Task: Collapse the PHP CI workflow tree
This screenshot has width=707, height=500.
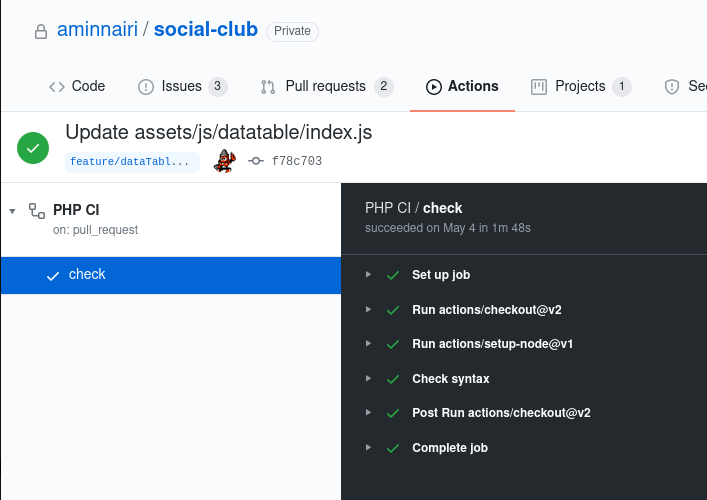Action: [x=13, y=211]
